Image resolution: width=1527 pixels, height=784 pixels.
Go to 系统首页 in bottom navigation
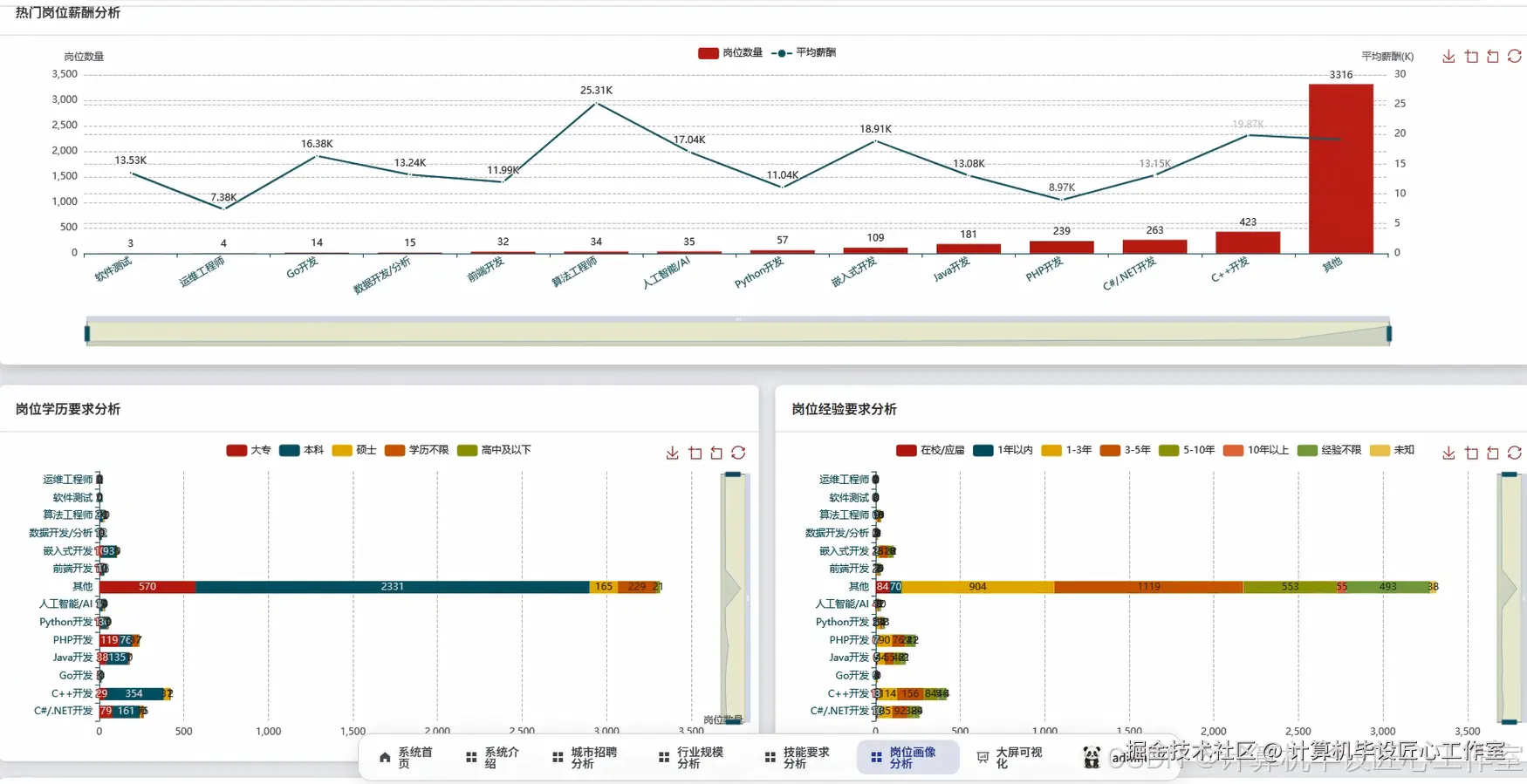(x=406, y=757)
